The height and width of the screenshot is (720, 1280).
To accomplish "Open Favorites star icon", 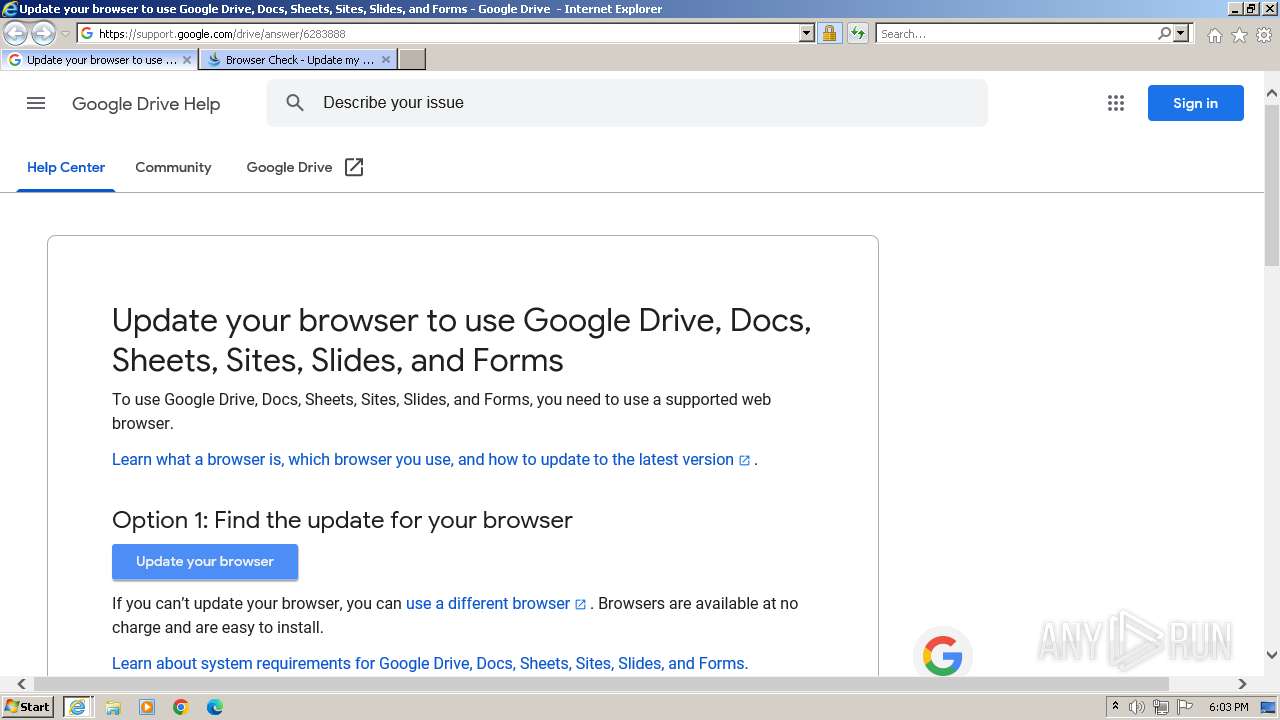I will point(1239,35).
